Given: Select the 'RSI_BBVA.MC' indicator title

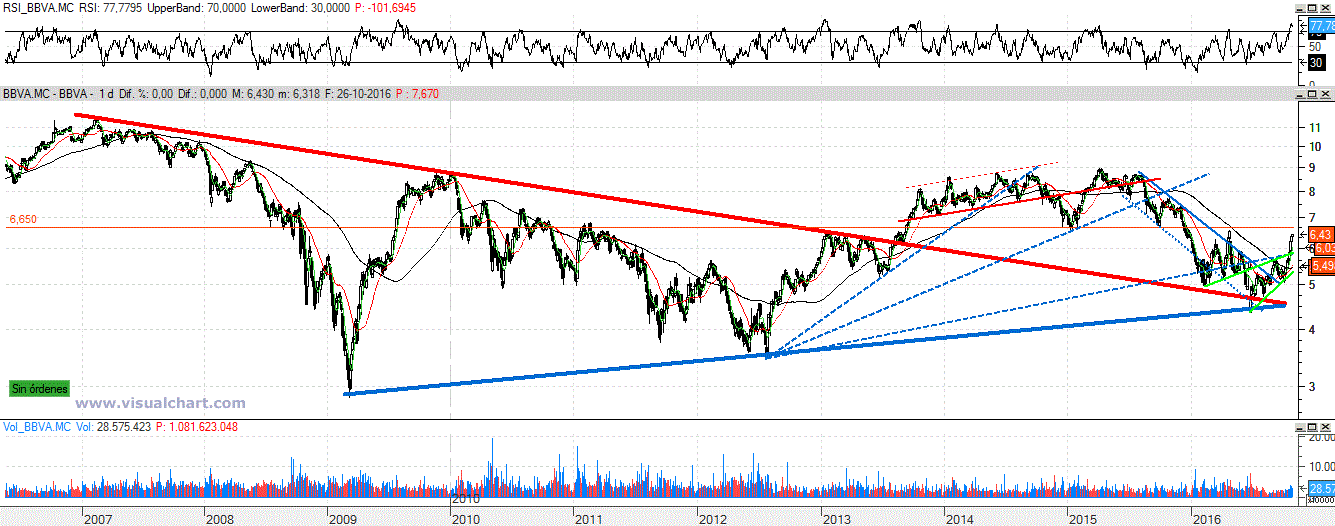Looking at the screenshot, I should [x=38, y=8].
